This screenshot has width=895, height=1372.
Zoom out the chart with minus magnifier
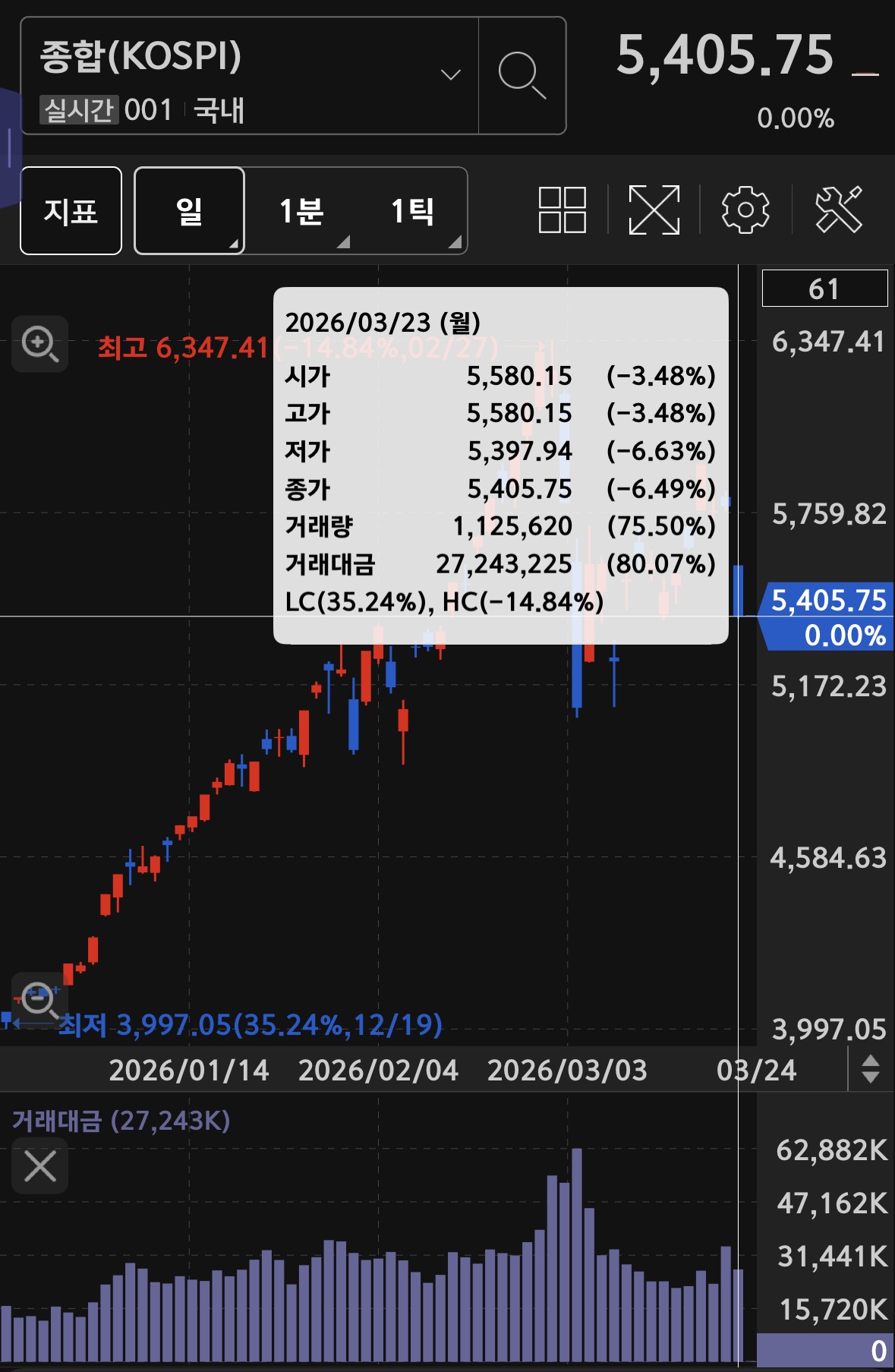click(39, 999)
